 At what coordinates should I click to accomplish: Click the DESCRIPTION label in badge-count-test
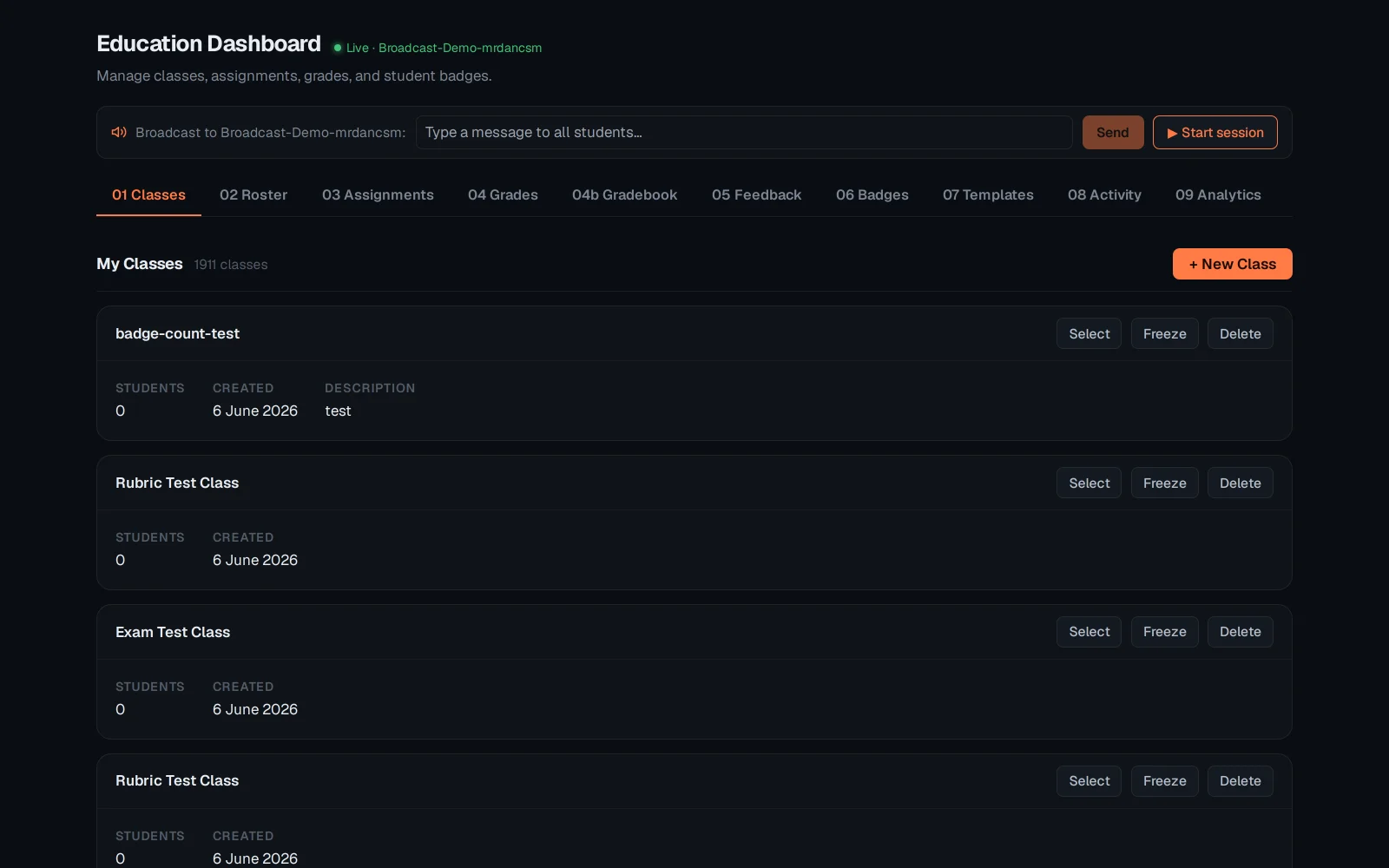point(370,388)
